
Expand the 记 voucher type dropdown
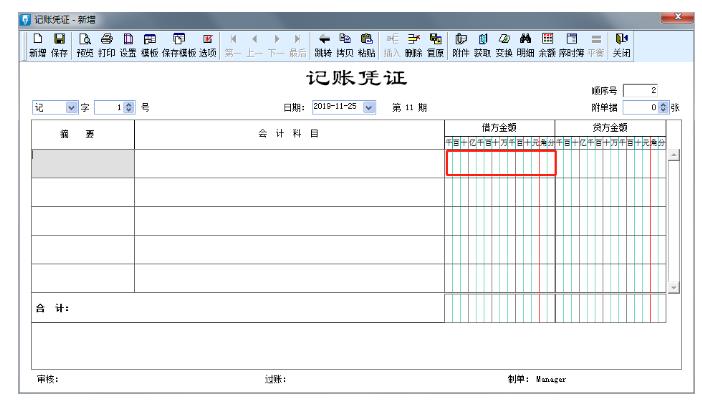coord(70,107)
